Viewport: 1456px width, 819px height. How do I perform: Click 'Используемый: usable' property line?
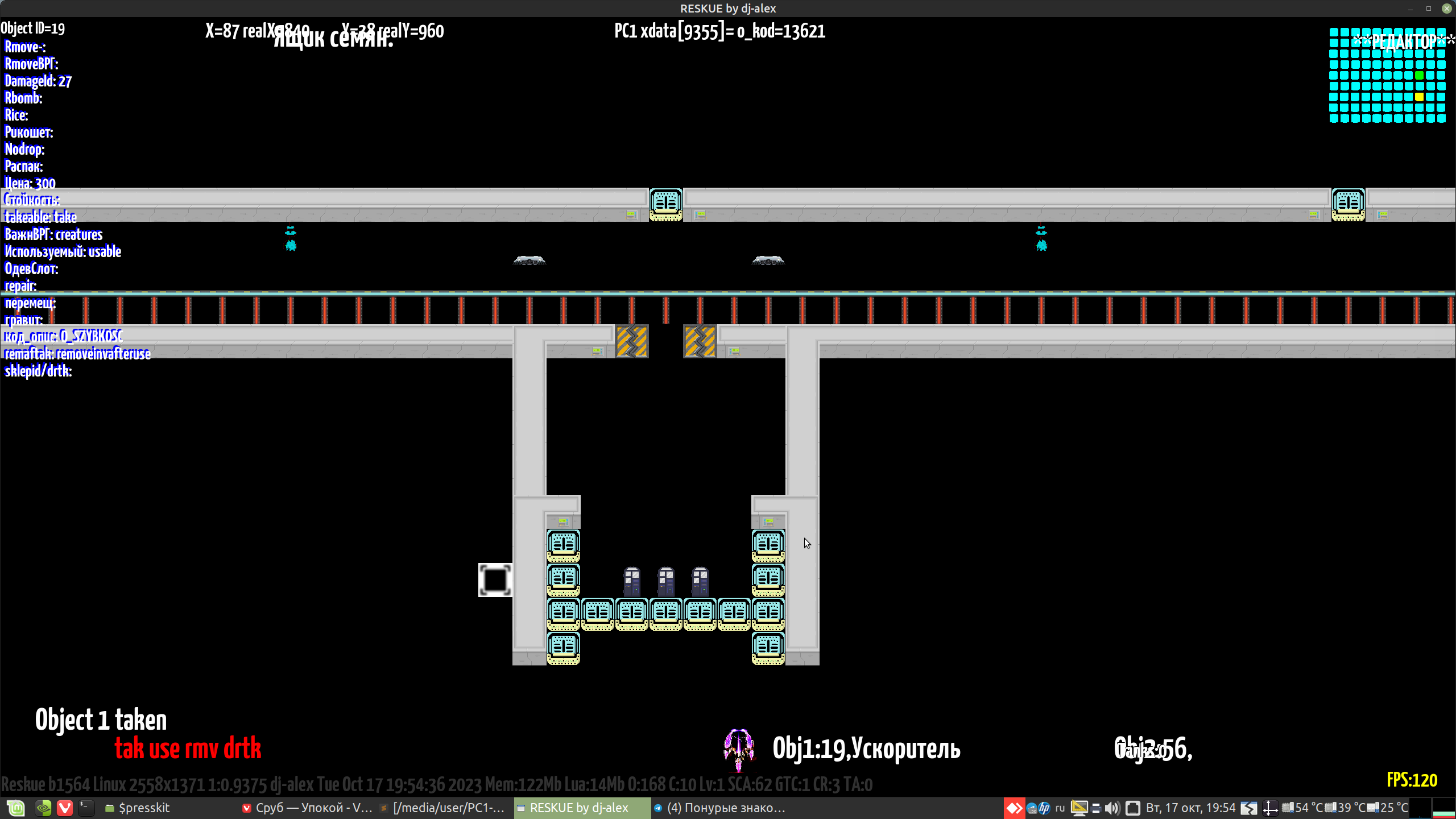[63, 251]
